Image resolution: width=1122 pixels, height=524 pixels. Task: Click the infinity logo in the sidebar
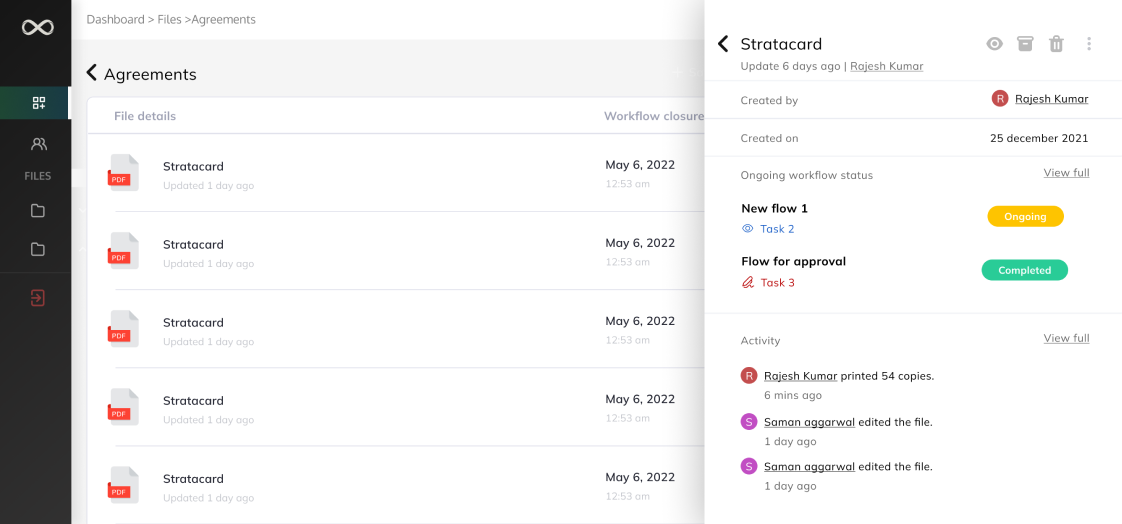38,28
